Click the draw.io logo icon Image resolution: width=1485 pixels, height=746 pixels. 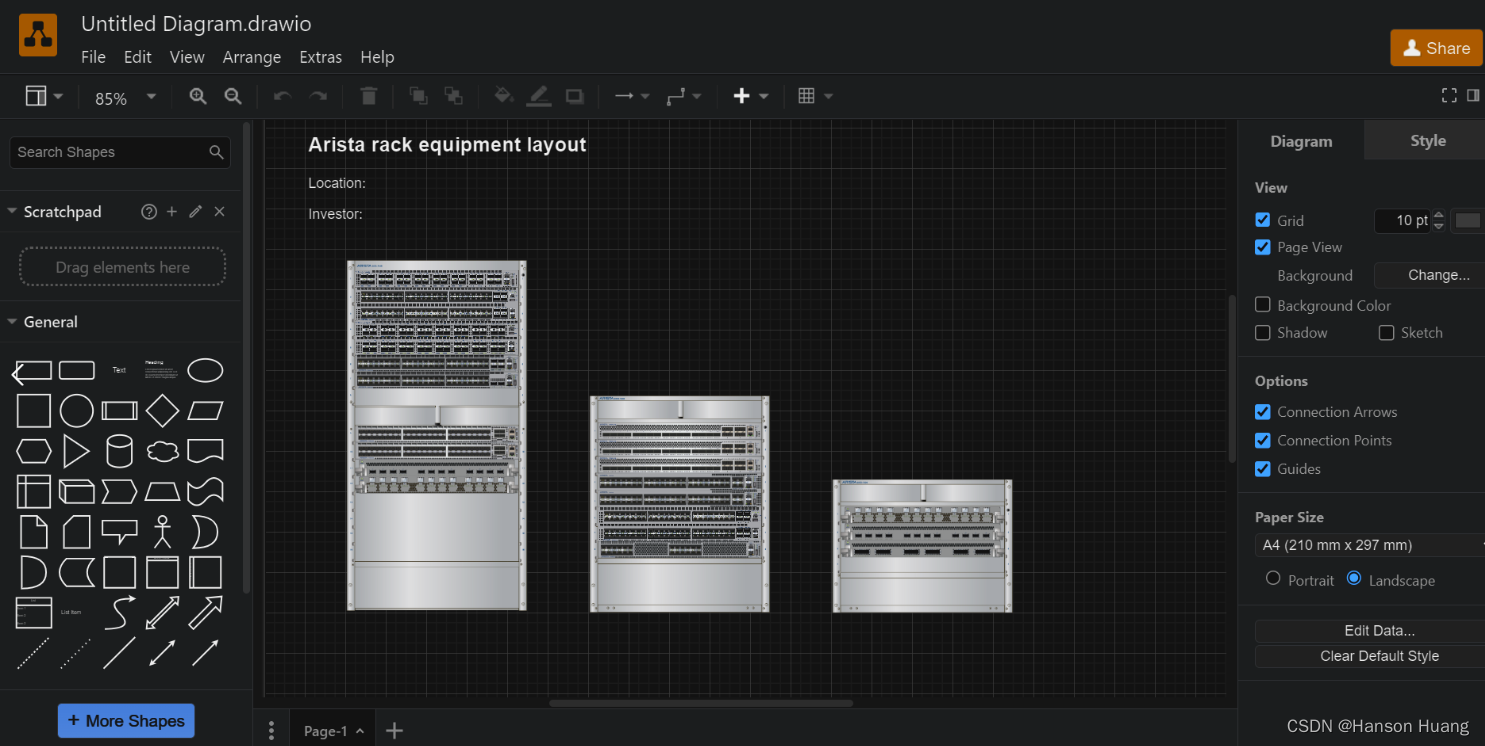click(38, 35)
